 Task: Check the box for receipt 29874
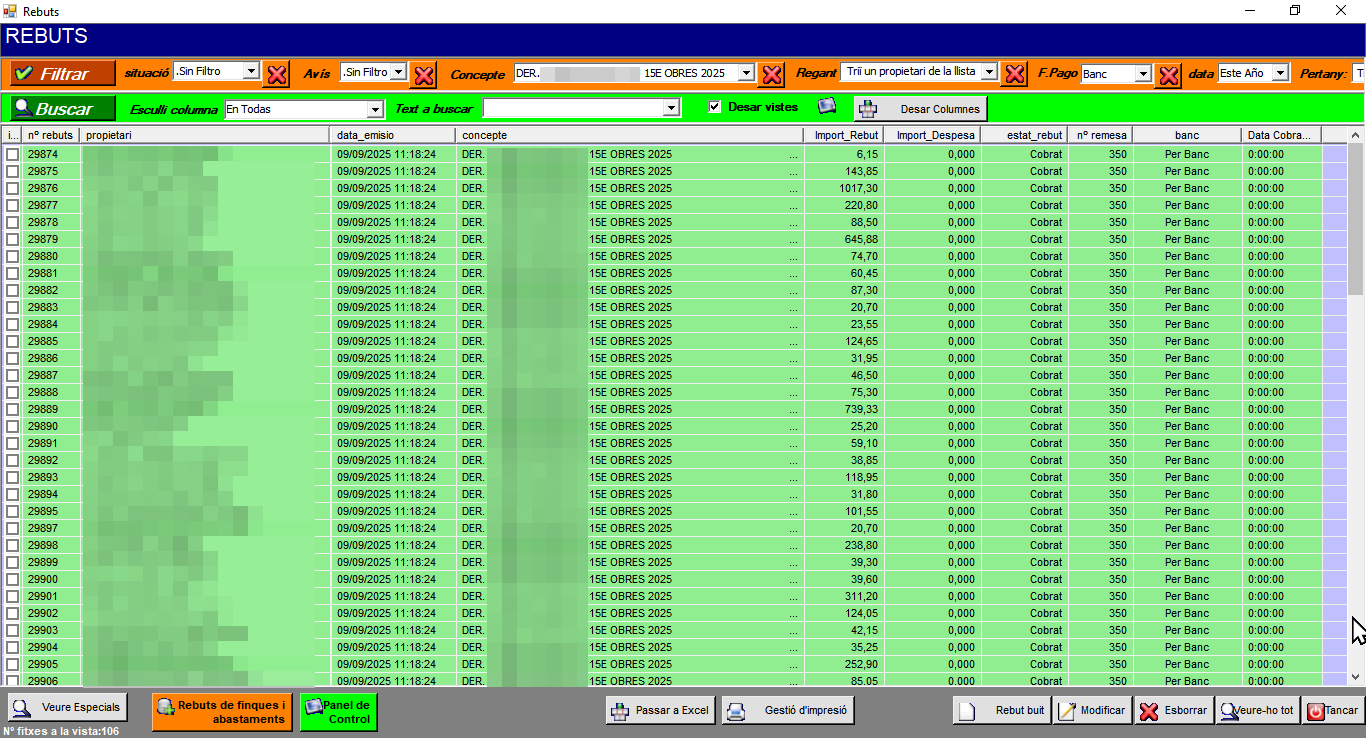coord(12,154)
